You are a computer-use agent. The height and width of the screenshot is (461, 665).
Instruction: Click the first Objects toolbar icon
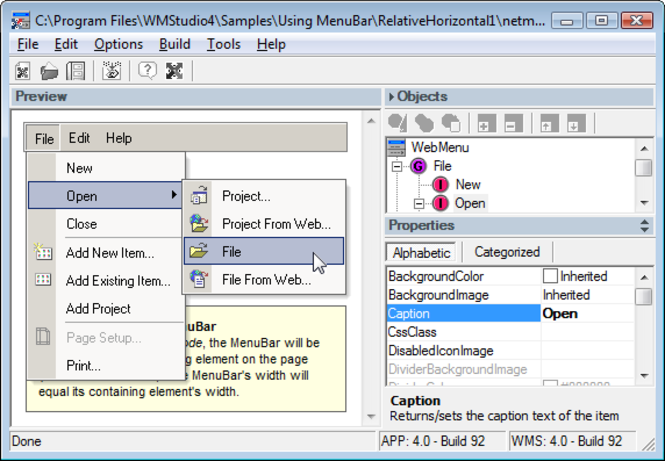[398, 123]
